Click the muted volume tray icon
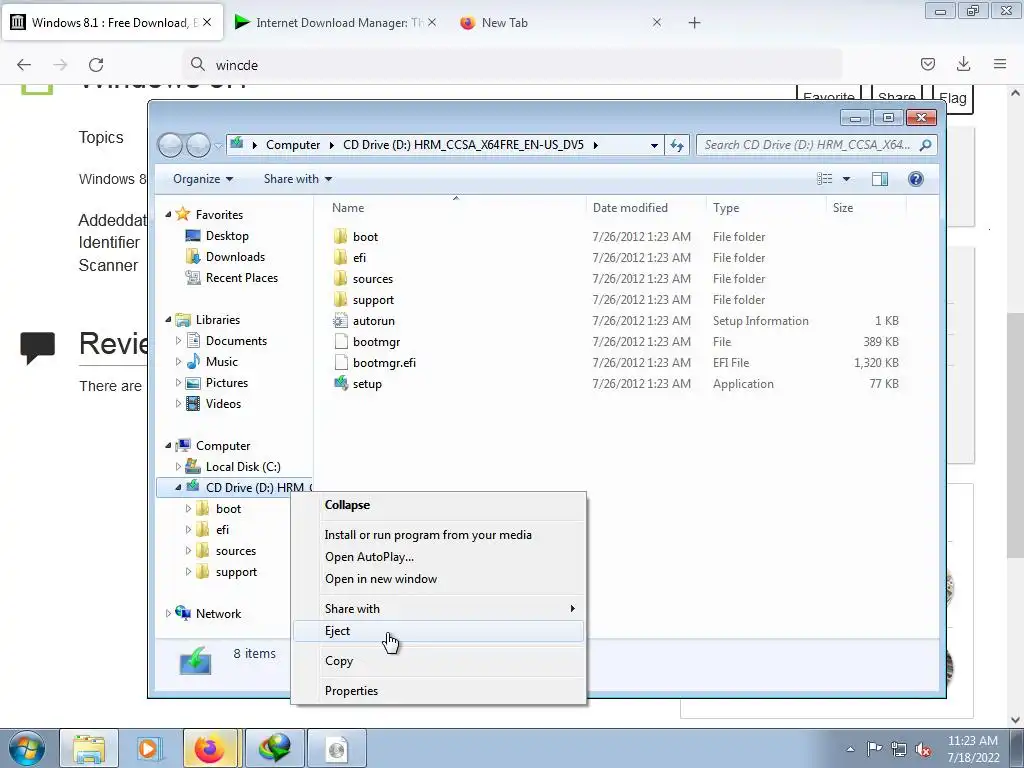Viewport: 1024px width, 768px height. pos(923,749)
